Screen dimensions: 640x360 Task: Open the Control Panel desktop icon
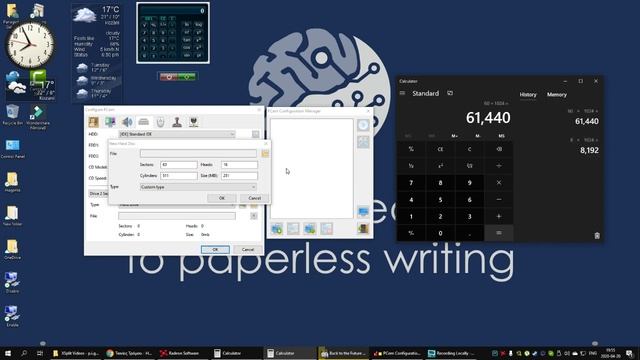[12, 148]
